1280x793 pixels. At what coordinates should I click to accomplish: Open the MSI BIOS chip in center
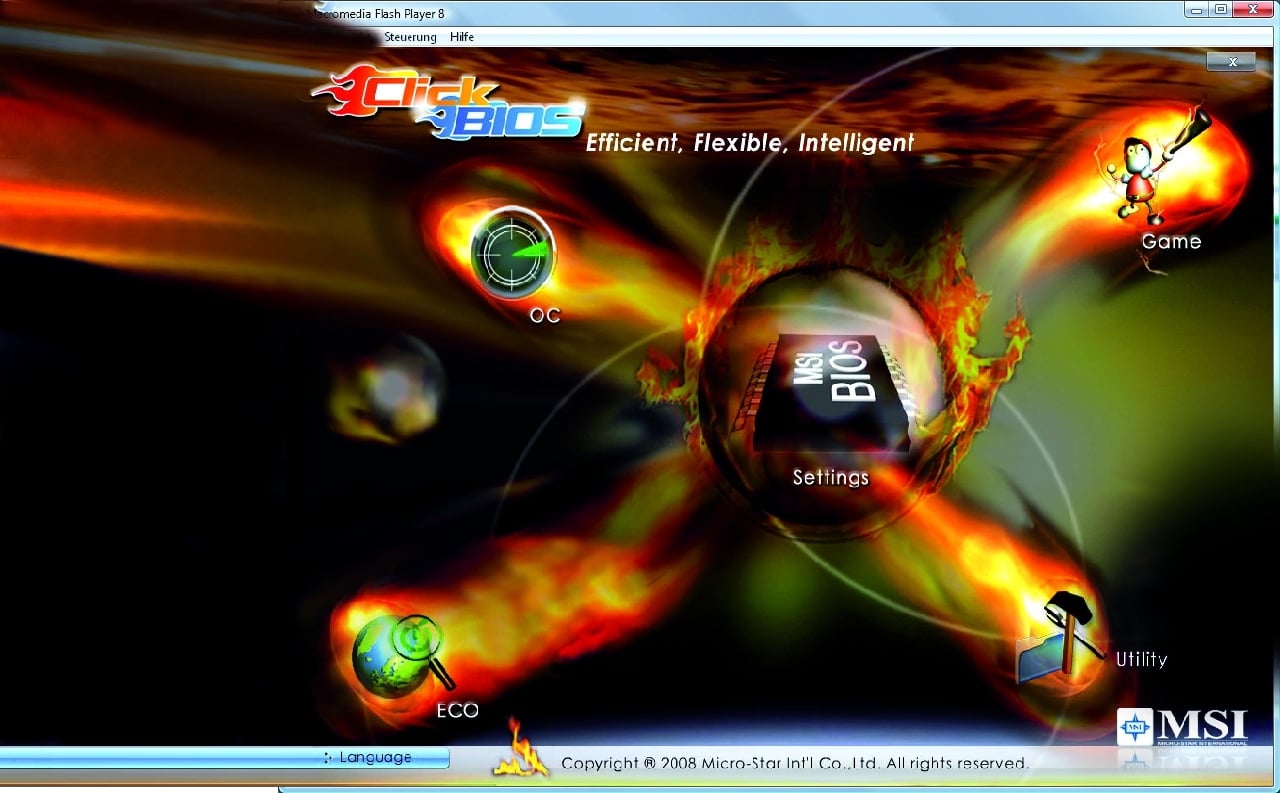830,388
